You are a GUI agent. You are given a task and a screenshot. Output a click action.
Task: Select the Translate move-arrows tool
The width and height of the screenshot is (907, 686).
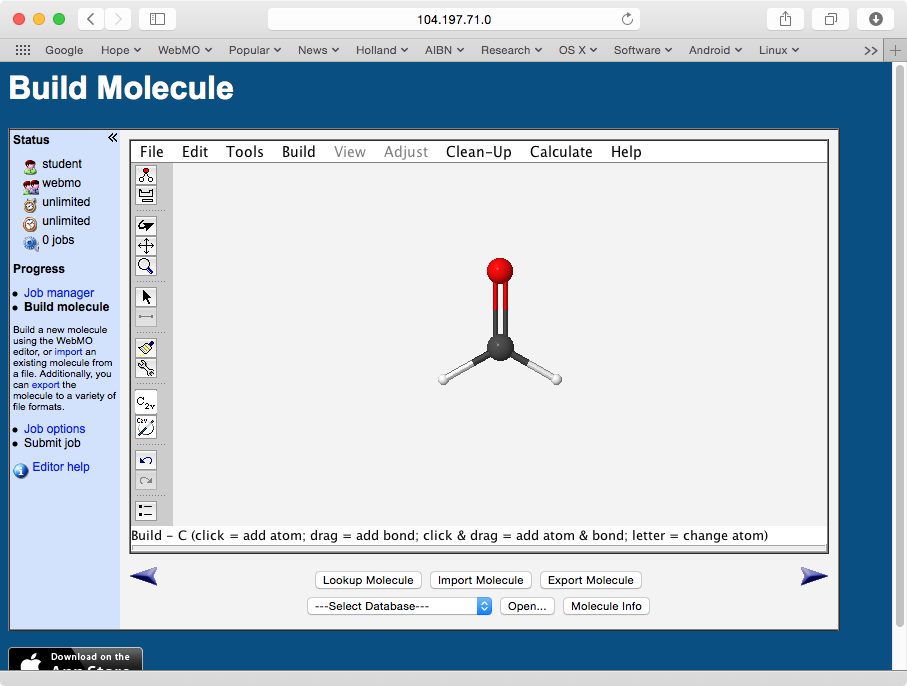tap(146, 246)
